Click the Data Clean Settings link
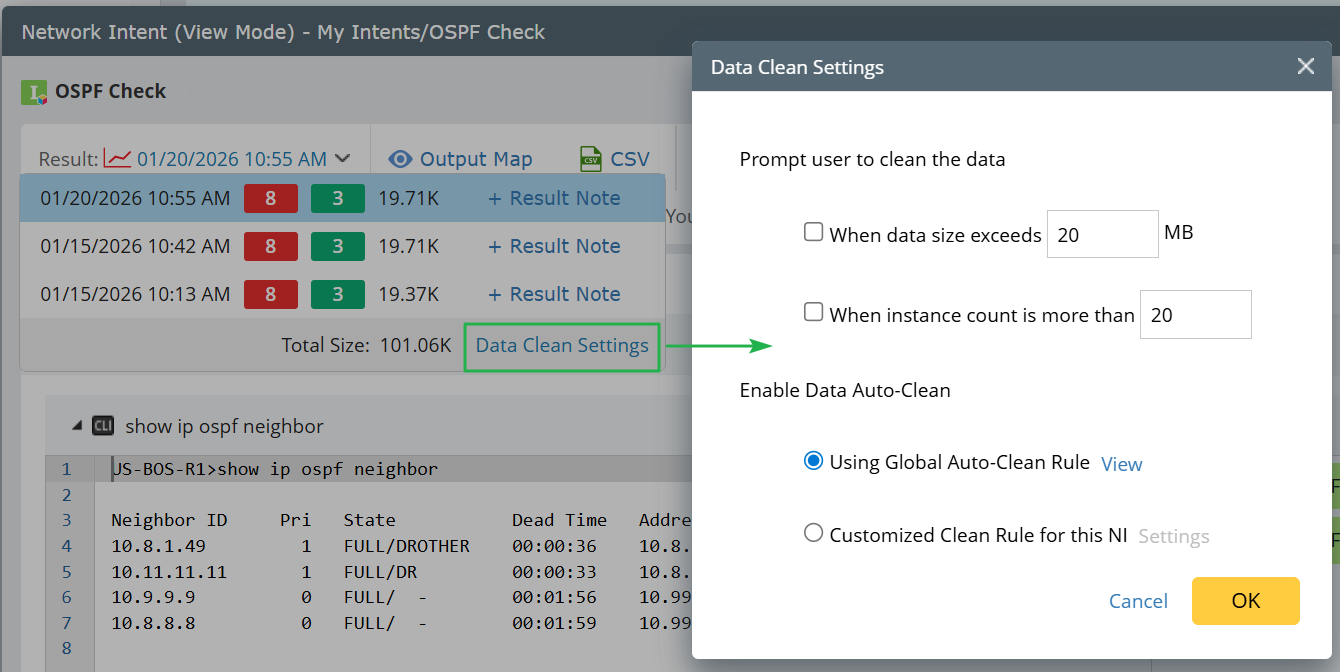 click(562, 346)
